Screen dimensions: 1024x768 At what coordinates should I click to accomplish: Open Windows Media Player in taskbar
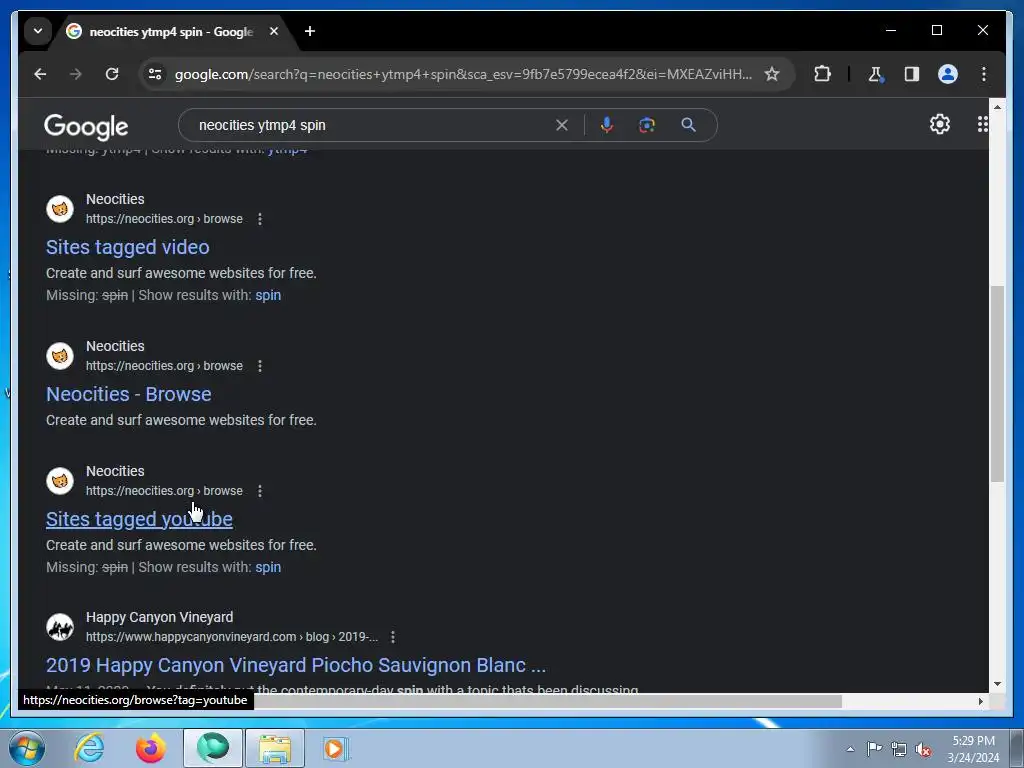click(336, 748)
